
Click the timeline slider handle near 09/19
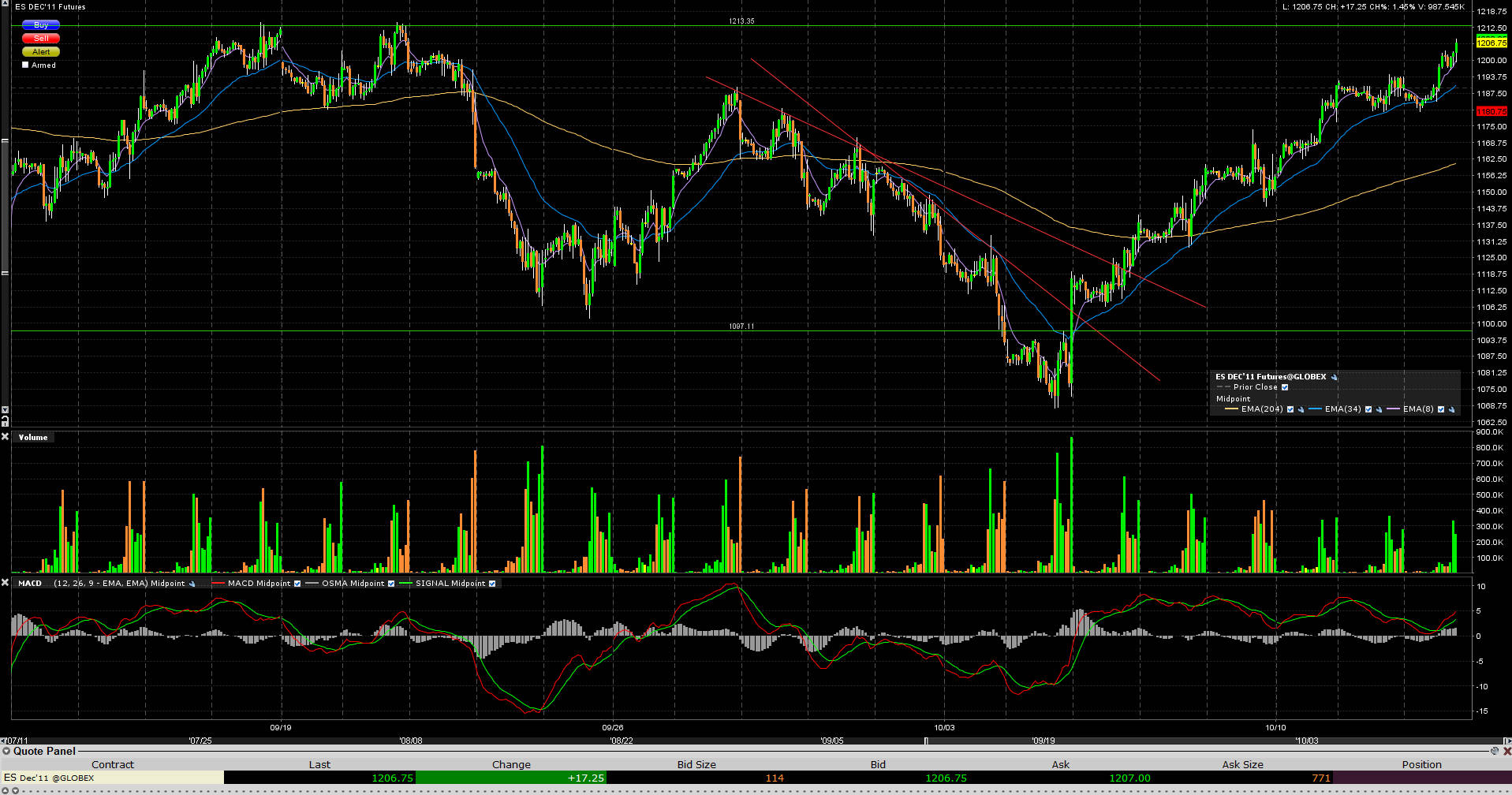click(927, 741)
